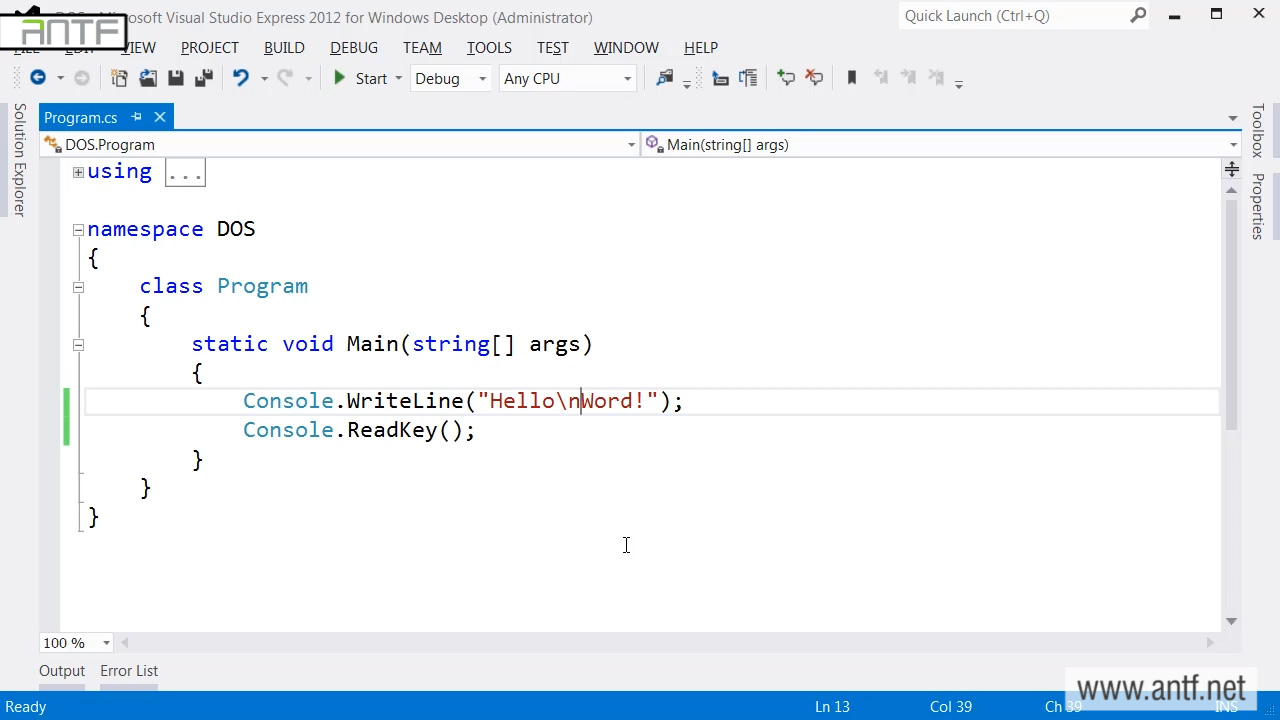Expand the collapsed using directives

coord(78,173)
